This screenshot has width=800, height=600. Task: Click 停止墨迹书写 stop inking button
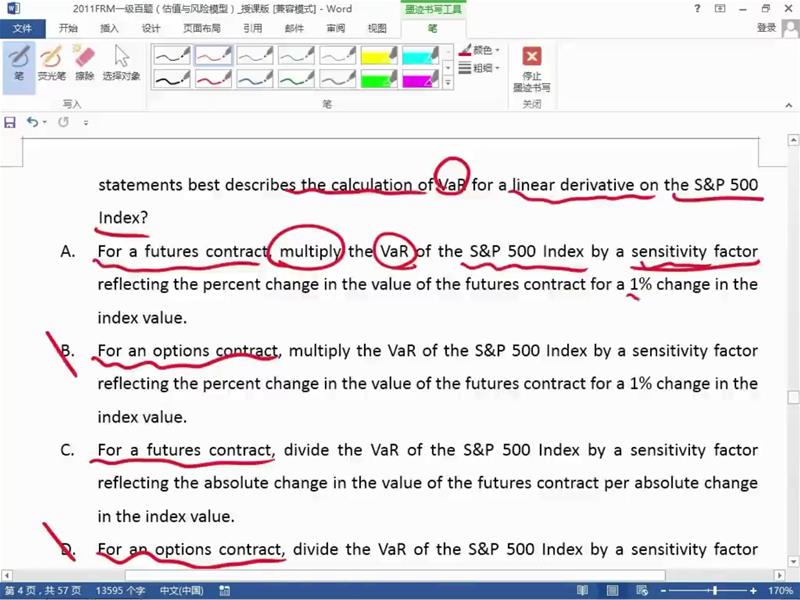(x=532, y=69)
